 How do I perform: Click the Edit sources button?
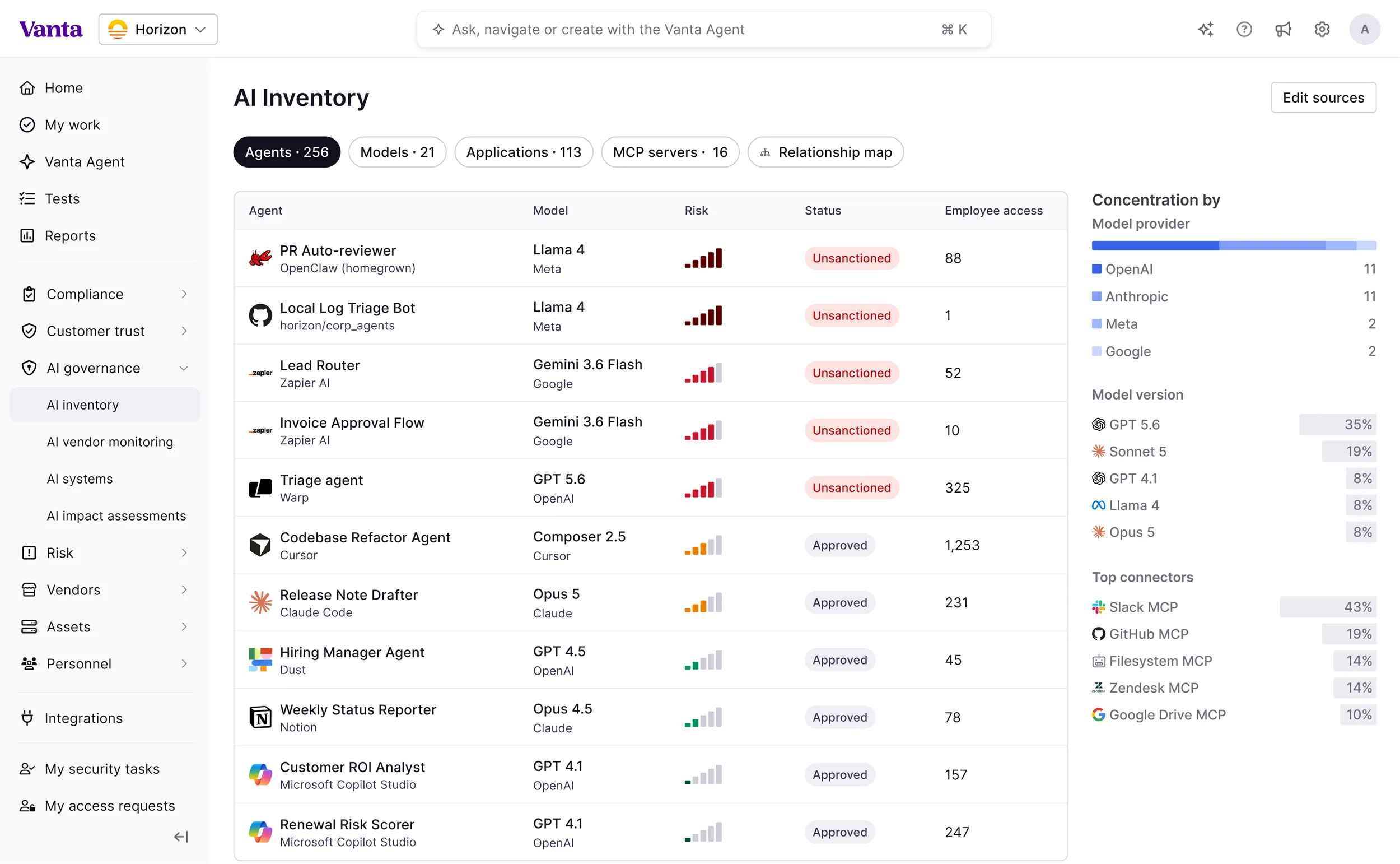(x=1323, y=97)
